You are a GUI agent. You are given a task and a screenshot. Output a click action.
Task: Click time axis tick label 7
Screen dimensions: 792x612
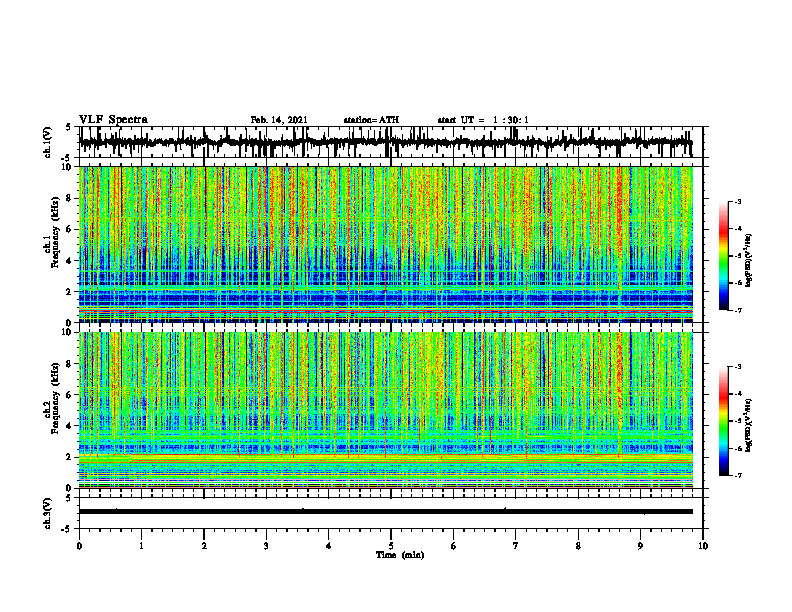[516, 546]
